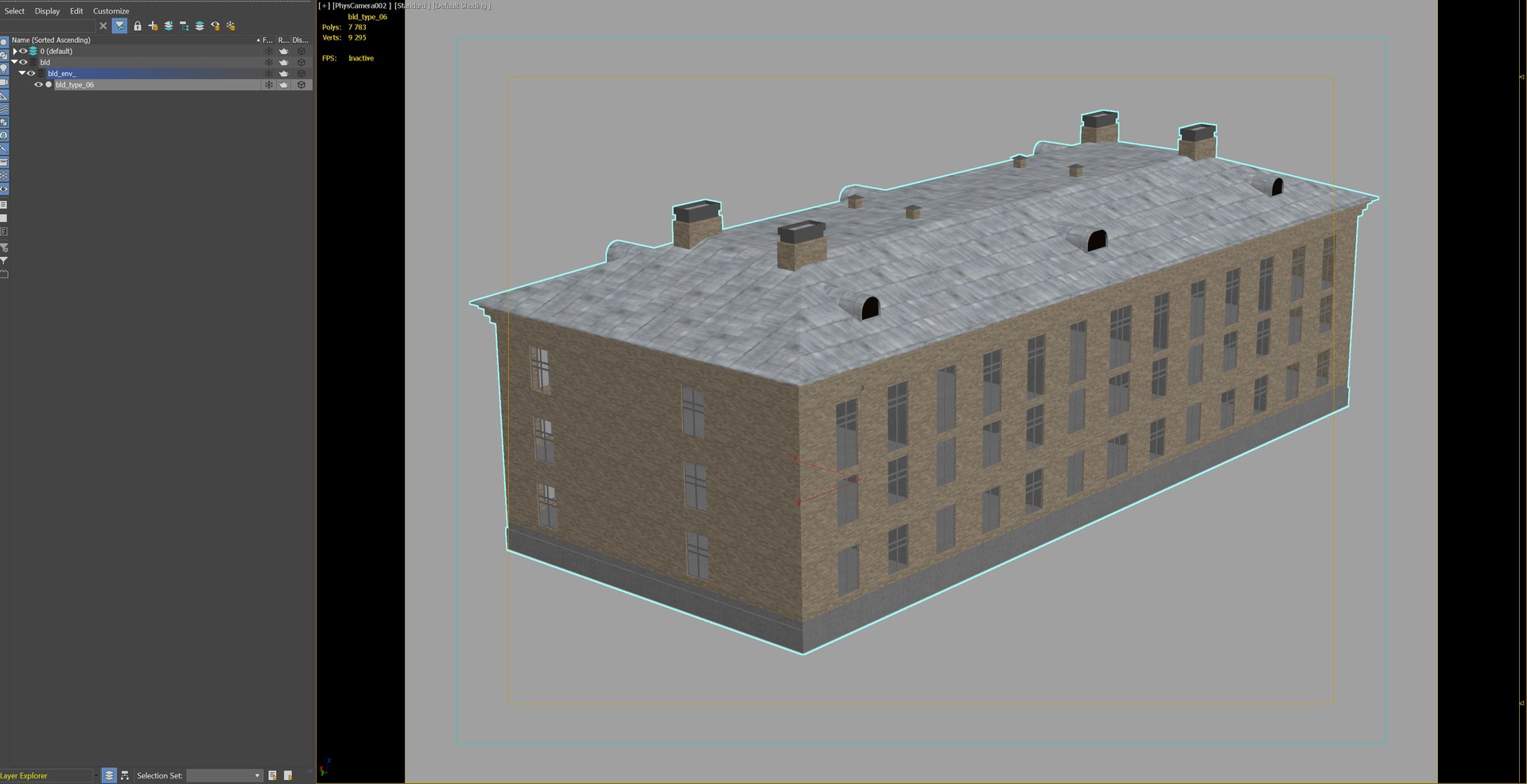Hide the bld_type_06 object via eye icon
The width and height of the screenshot is (1527, 784).
38,84
